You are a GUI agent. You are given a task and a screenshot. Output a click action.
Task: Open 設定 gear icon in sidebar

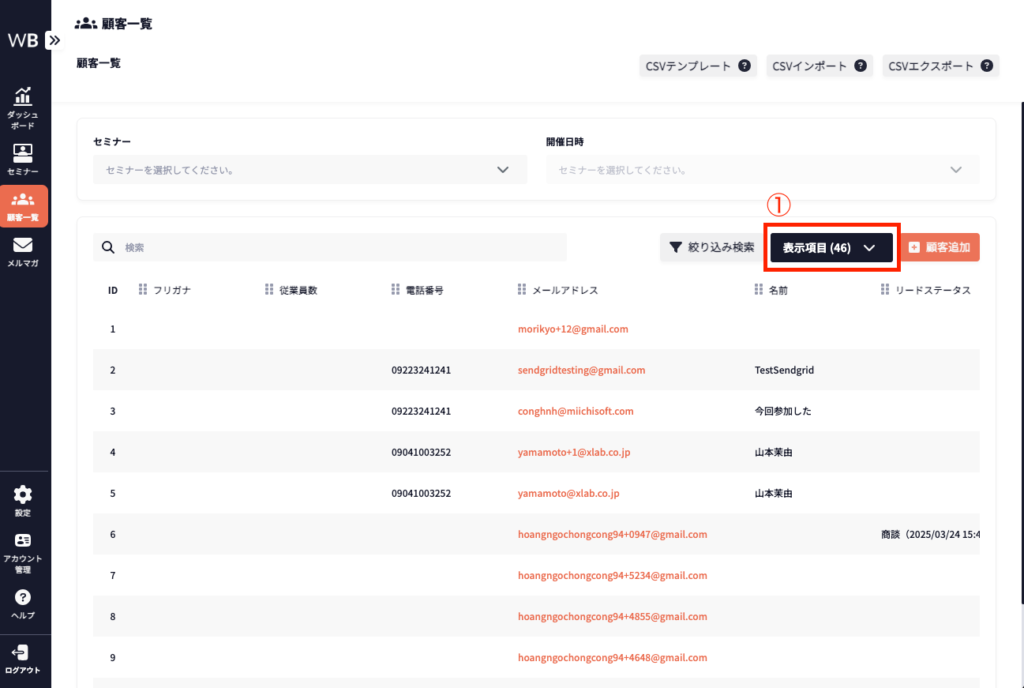pos(22,500)
